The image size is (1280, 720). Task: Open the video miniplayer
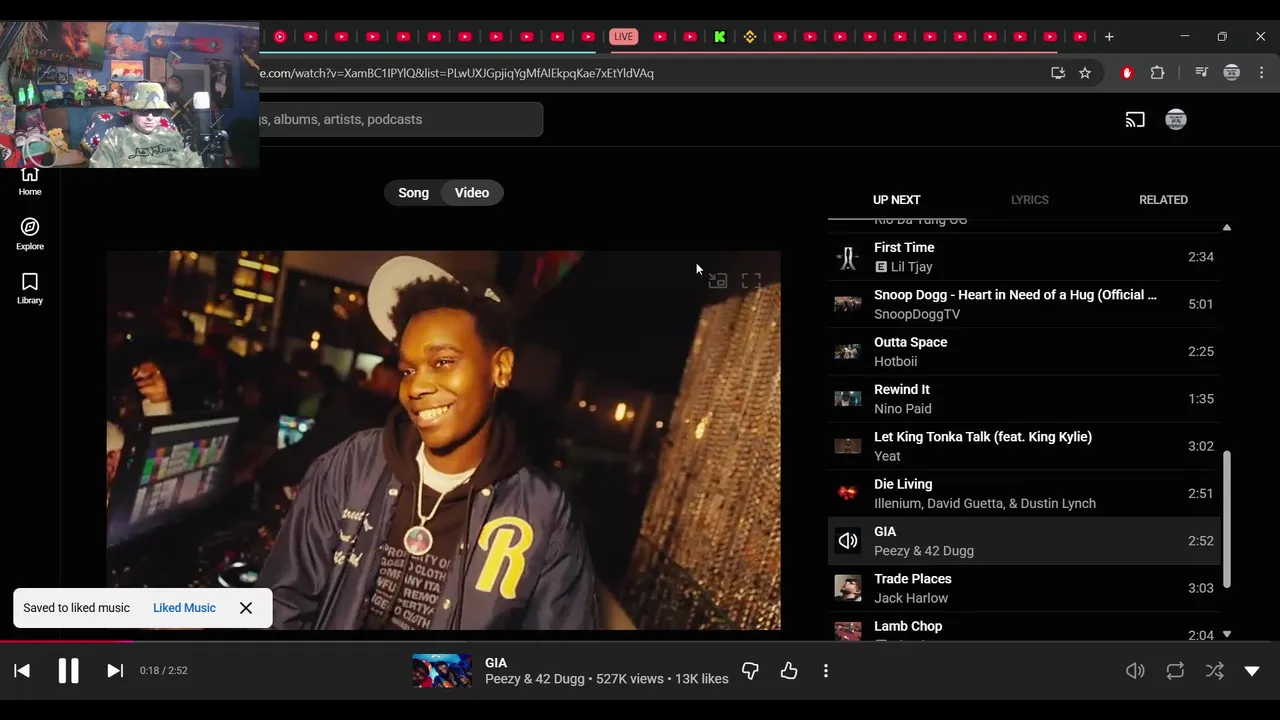click(x=717, y=281)
